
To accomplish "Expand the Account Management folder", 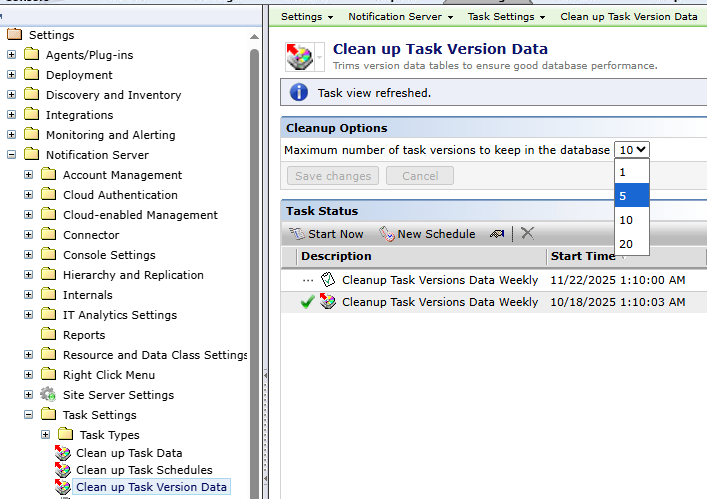I will (29, 175).
